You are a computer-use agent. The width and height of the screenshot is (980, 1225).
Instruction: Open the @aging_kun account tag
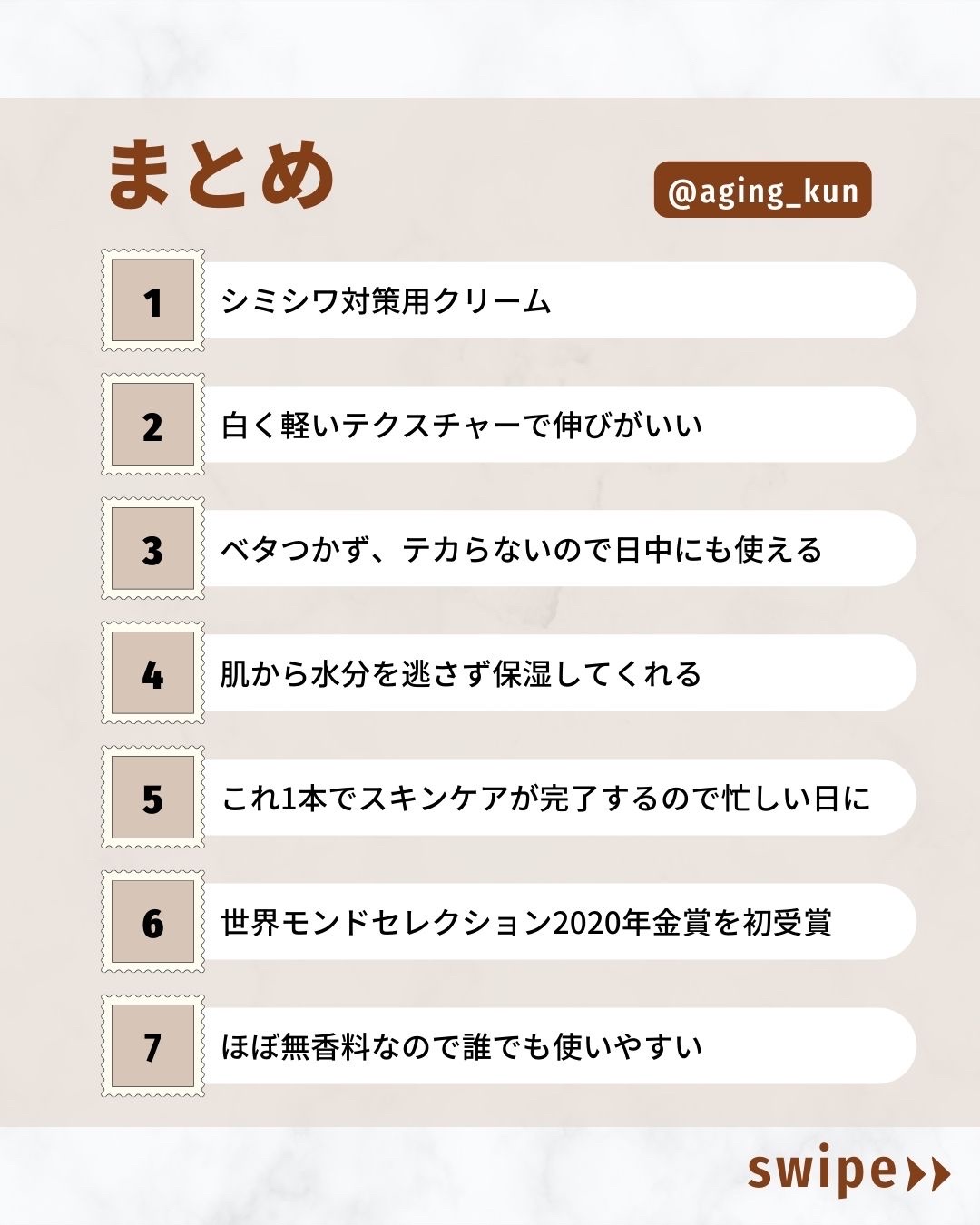pos(762,191)
